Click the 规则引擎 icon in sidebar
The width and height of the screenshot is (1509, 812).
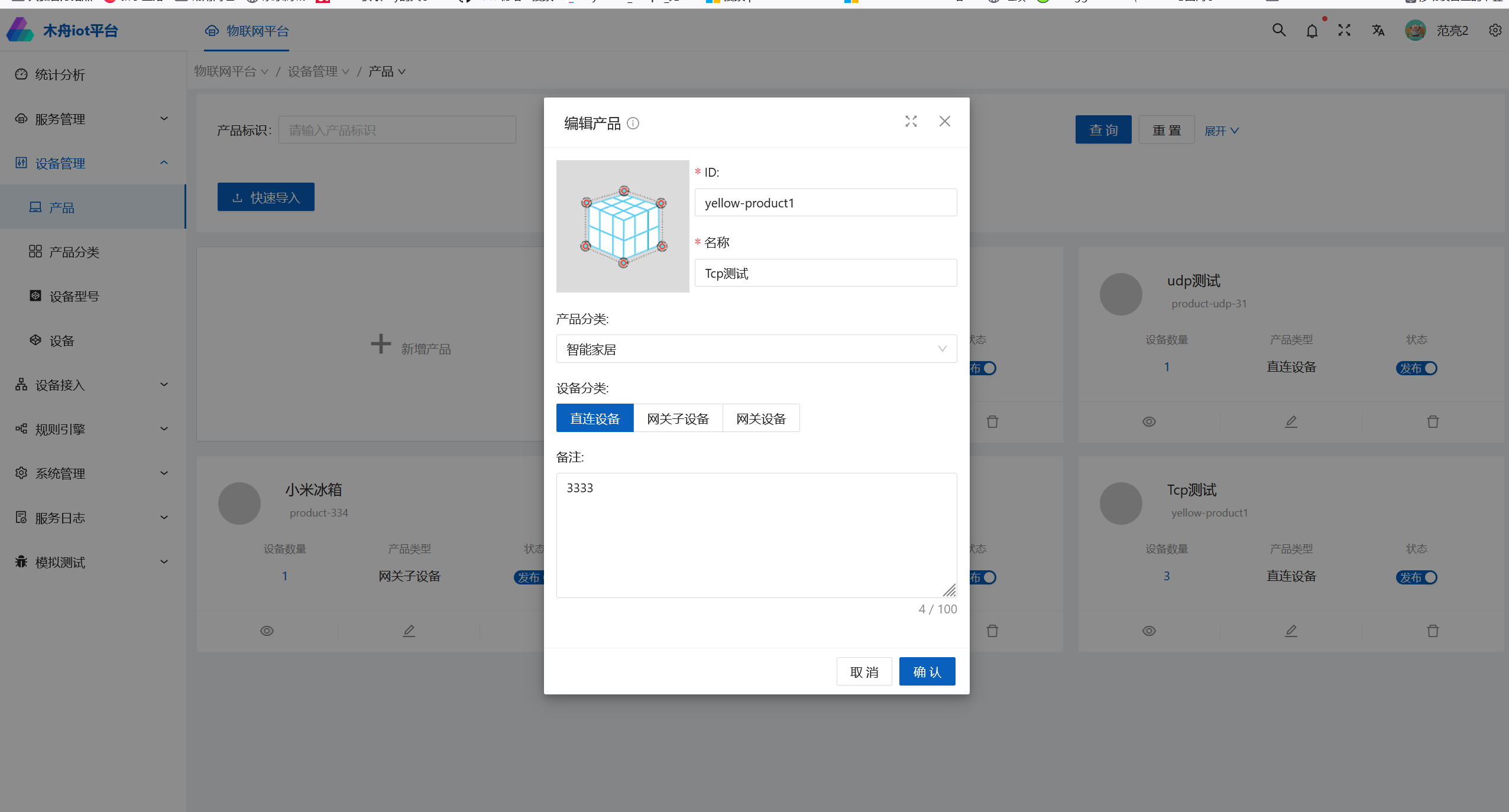[x=21, y=428]
